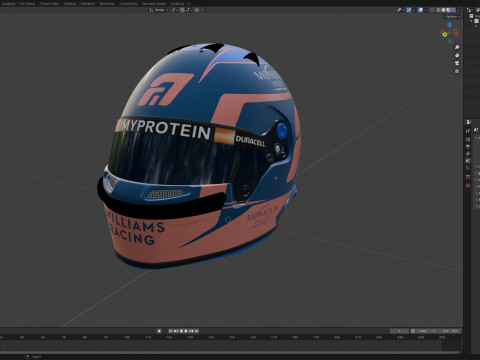Open the overlays options dropdown arrow
This screenshot has width=480, height=360.
click(426, 10)
